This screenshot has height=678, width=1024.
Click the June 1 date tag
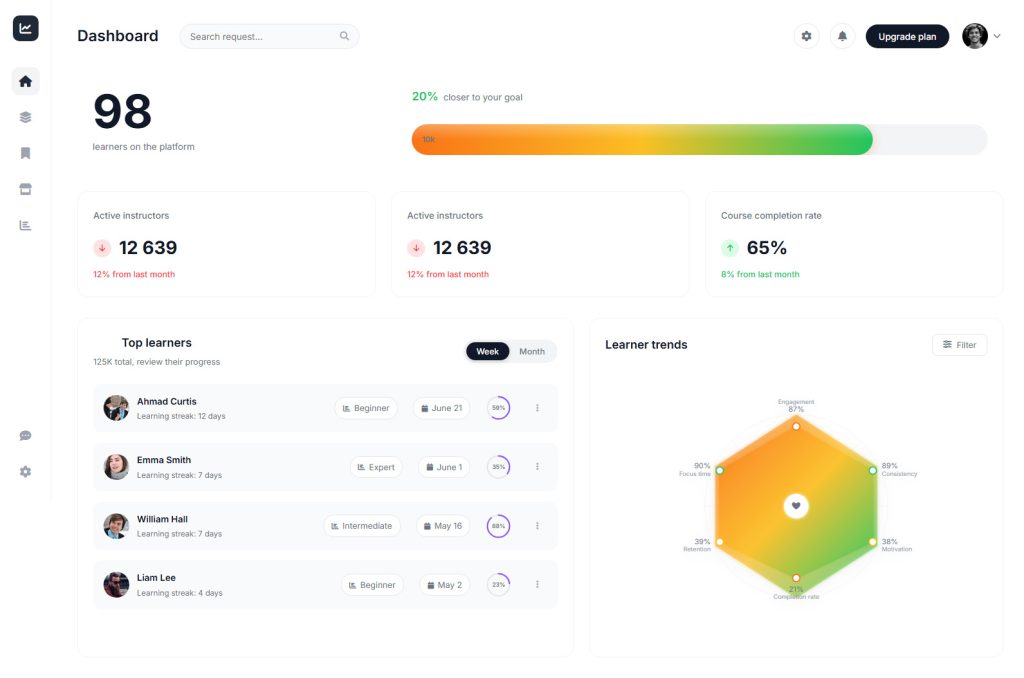pyautogui.click(x=444, y=467)
